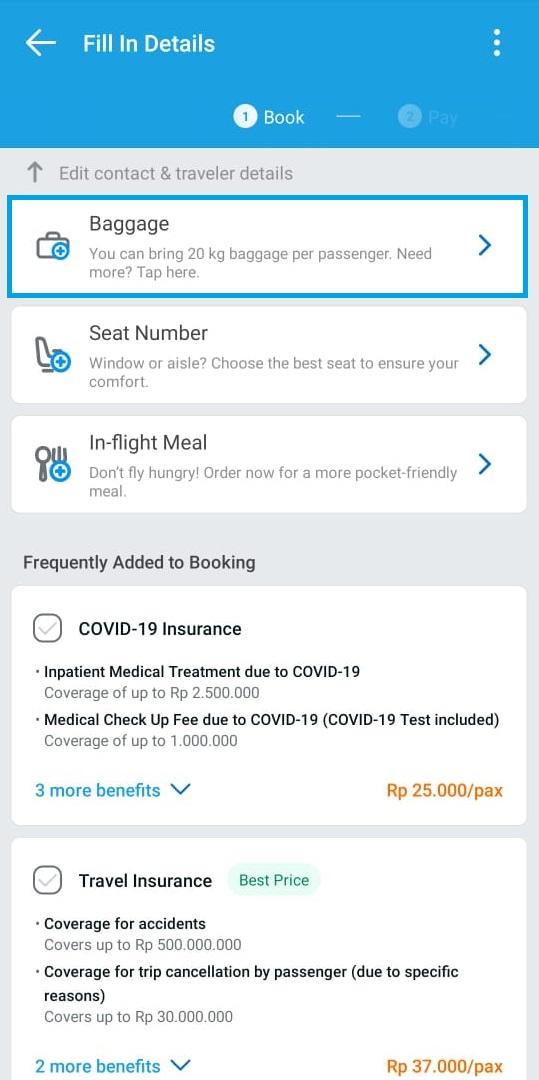Expand 3 more benefits for COVID-19

point(113,790)
